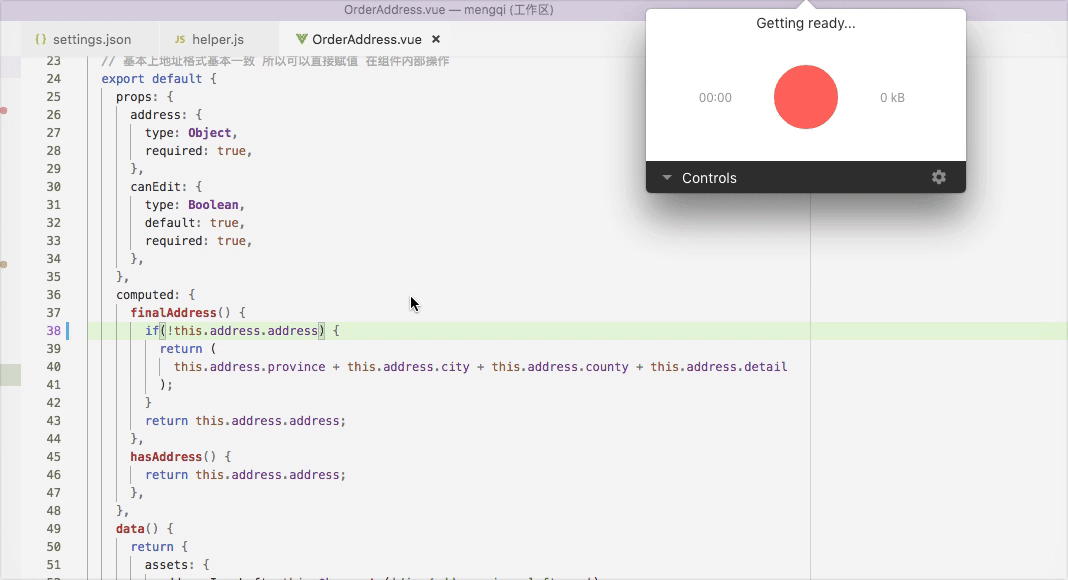The image size is (1068, 580).
Task: Click 'computed:' on line 36
Action: (x=148, y=295)
